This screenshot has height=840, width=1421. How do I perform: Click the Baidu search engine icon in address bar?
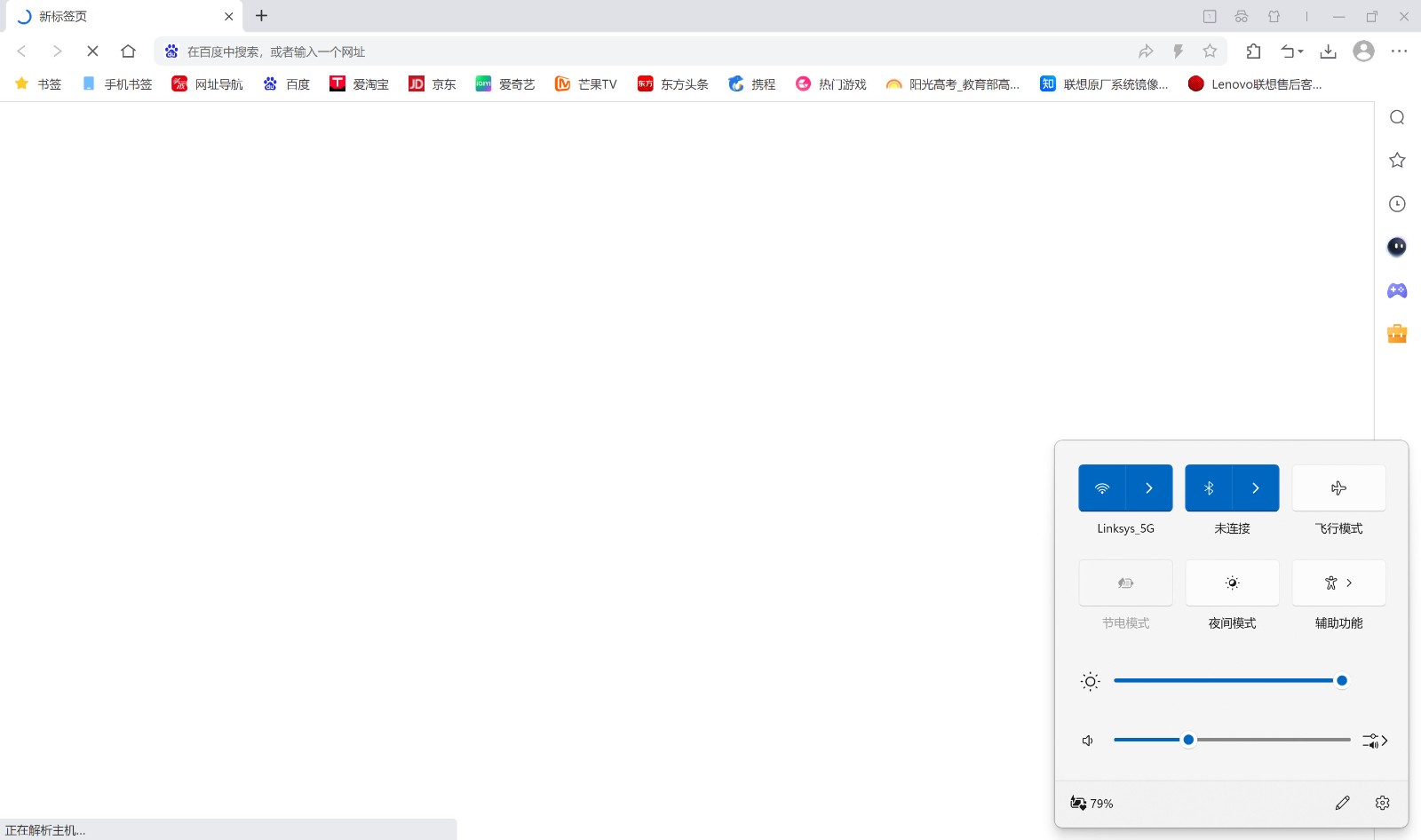(171, 52)
